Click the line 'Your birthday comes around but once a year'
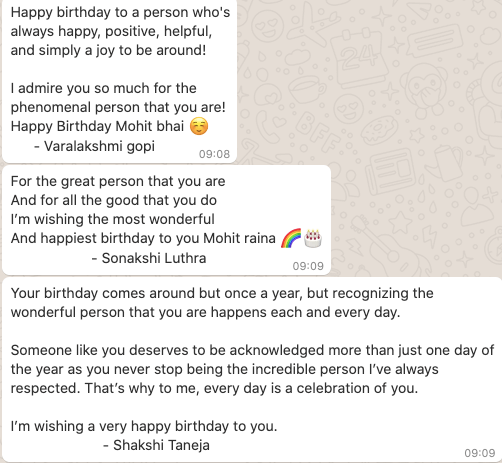 [156, 293]
